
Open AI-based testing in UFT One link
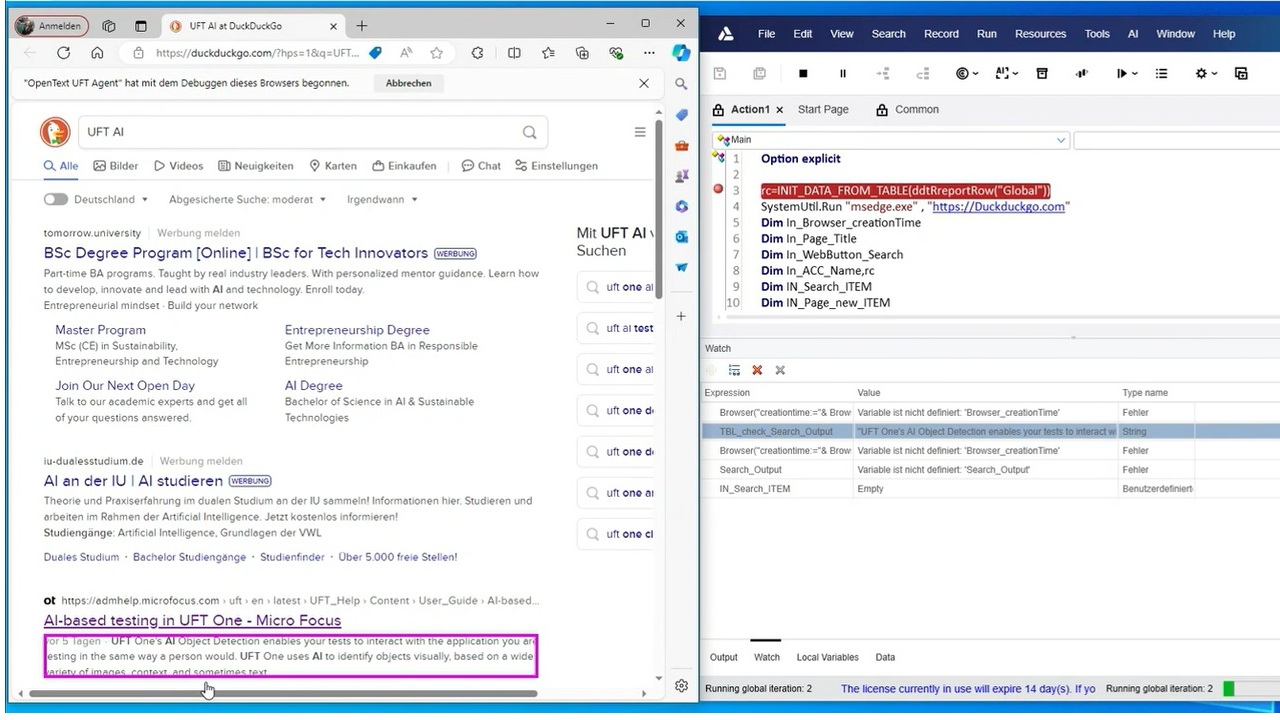point(192,620)
